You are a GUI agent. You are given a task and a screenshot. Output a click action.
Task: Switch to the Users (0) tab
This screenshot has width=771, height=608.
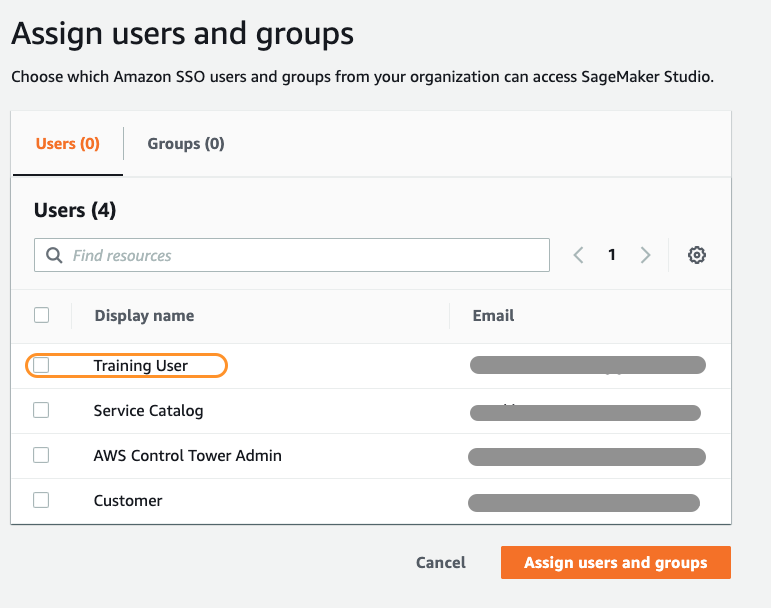point(68,144)
